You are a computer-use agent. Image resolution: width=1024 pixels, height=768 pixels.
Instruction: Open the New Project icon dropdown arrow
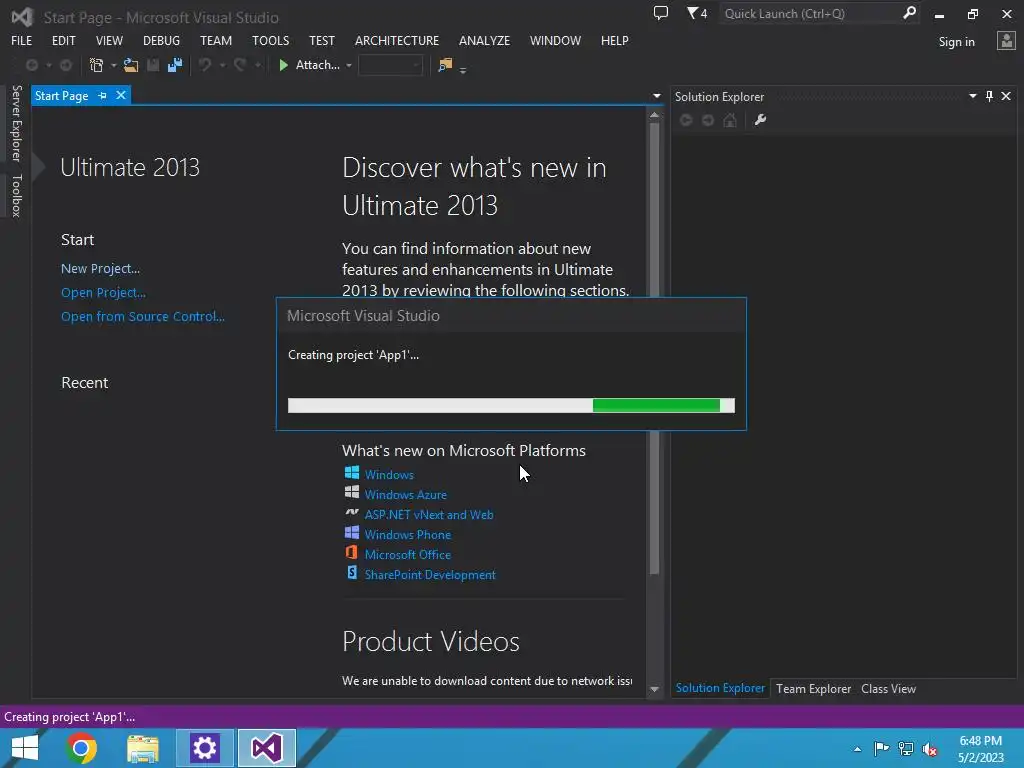click(114, 66)
